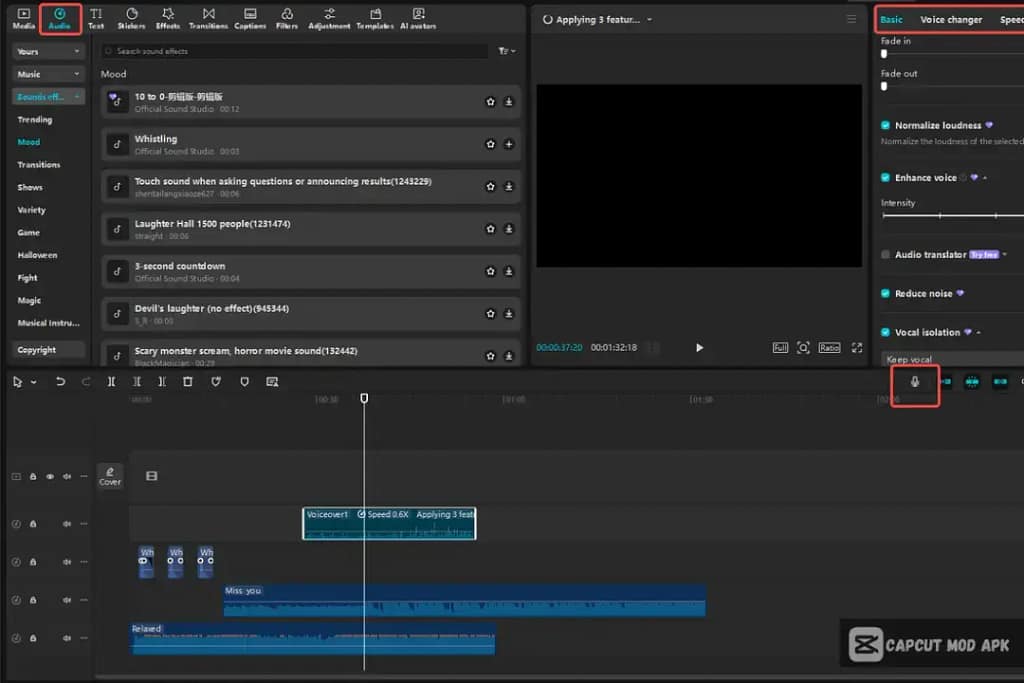
Task: Disable the Reduce noise checkbox
Action: [x=886, y=293]
